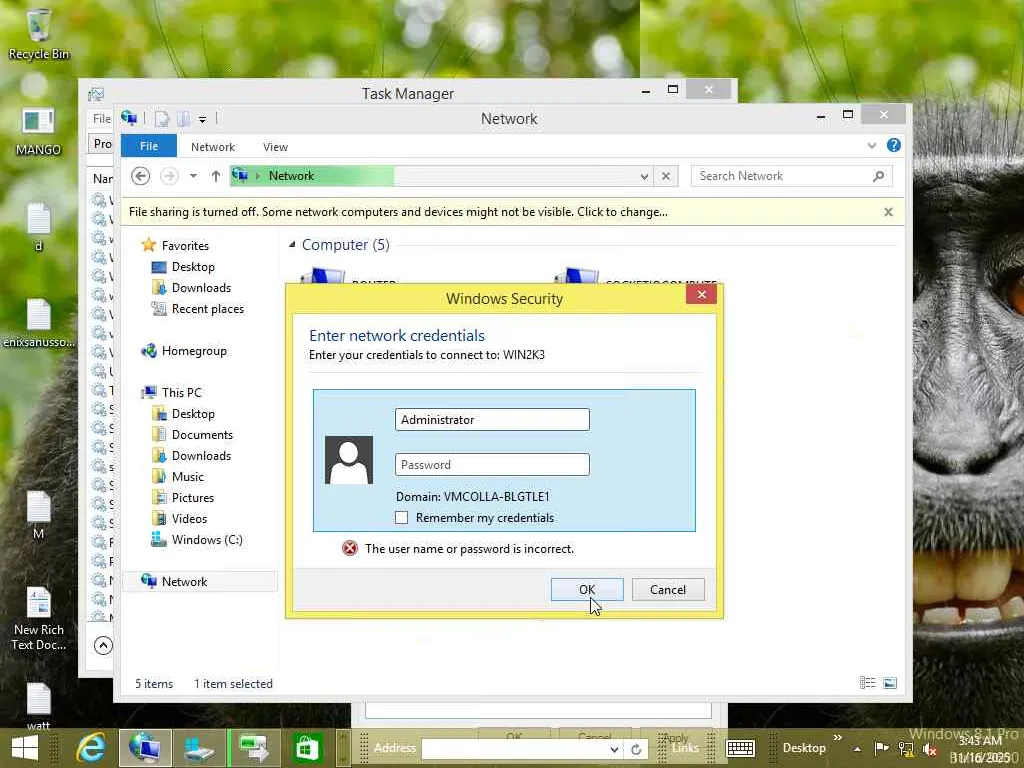Stop loading in the address bar
Screen dimensions: 1024x768
[x=665, y=176]
